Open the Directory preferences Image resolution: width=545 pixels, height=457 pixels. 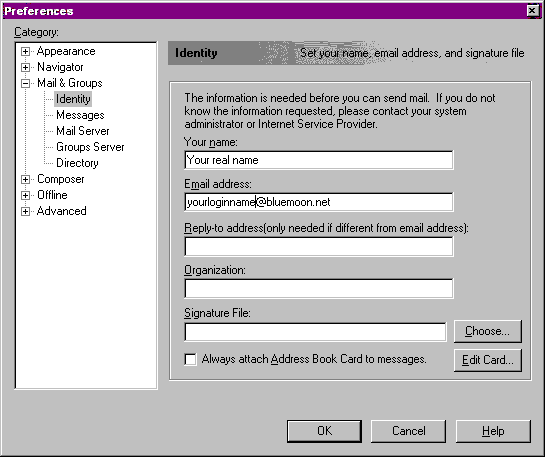coord(77,163)
